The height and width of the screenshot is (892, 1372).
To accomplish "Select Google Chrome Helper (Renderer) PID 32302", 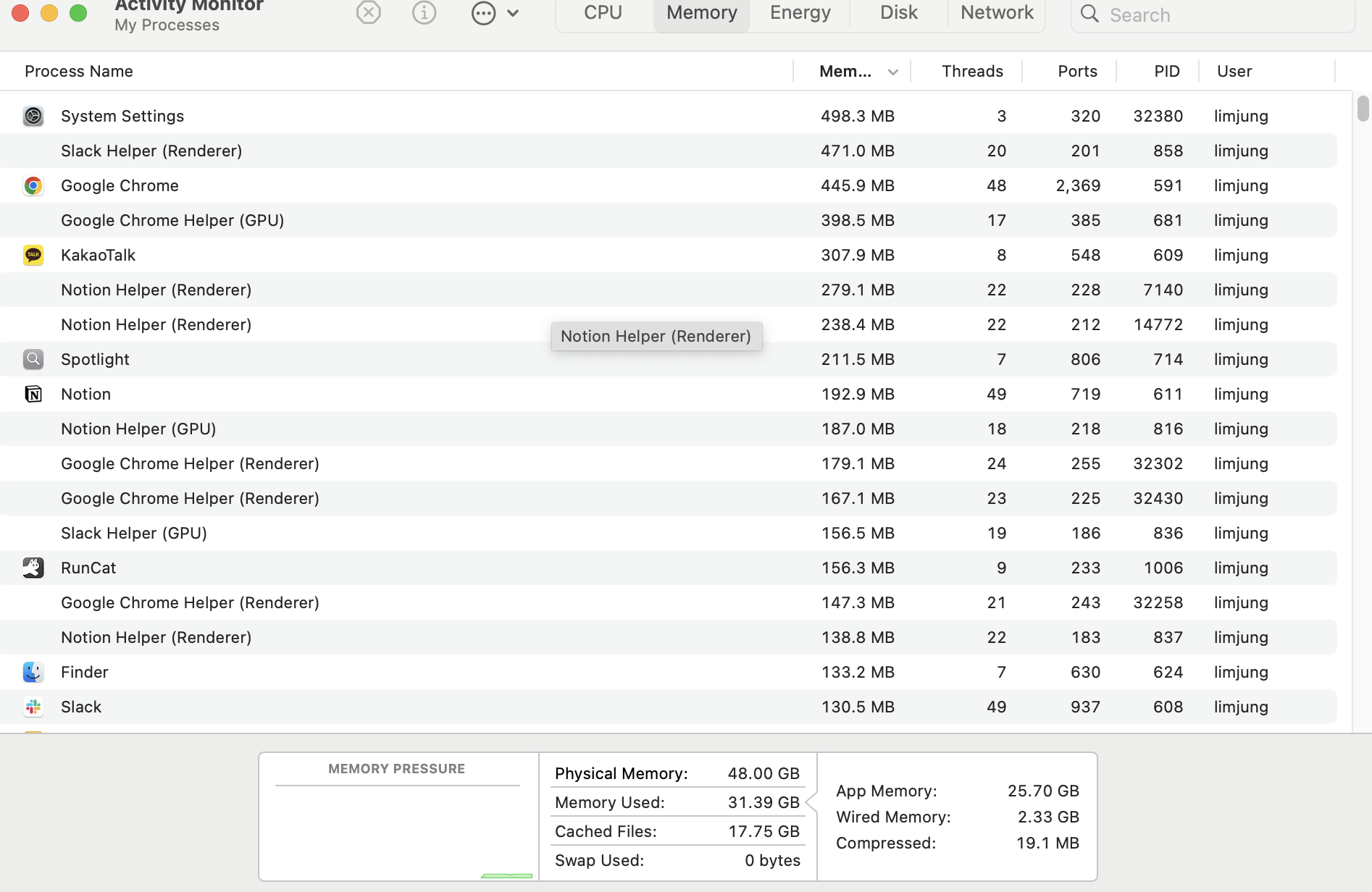I will (668, 463).
